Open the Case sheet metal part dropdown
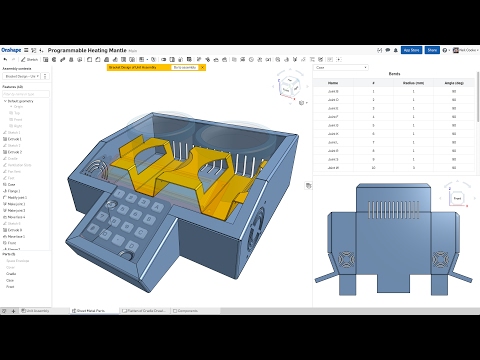 [x=341, y=67]
